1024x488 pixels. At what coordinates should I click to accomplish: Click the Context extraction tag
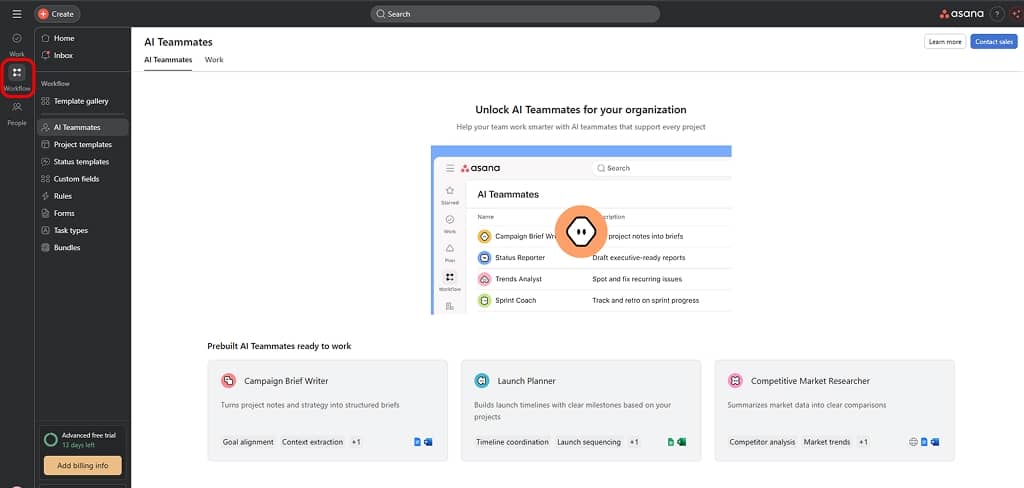[312, 442]
